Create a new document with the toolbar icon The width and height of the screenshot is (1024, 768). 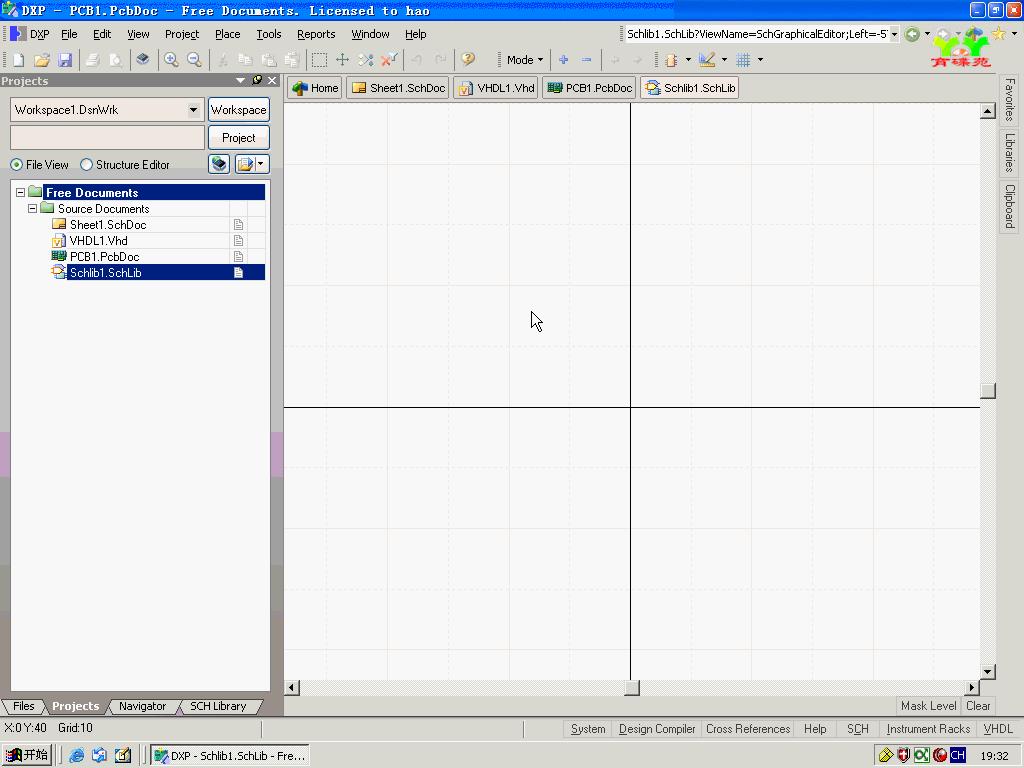(x=18, y=60)
